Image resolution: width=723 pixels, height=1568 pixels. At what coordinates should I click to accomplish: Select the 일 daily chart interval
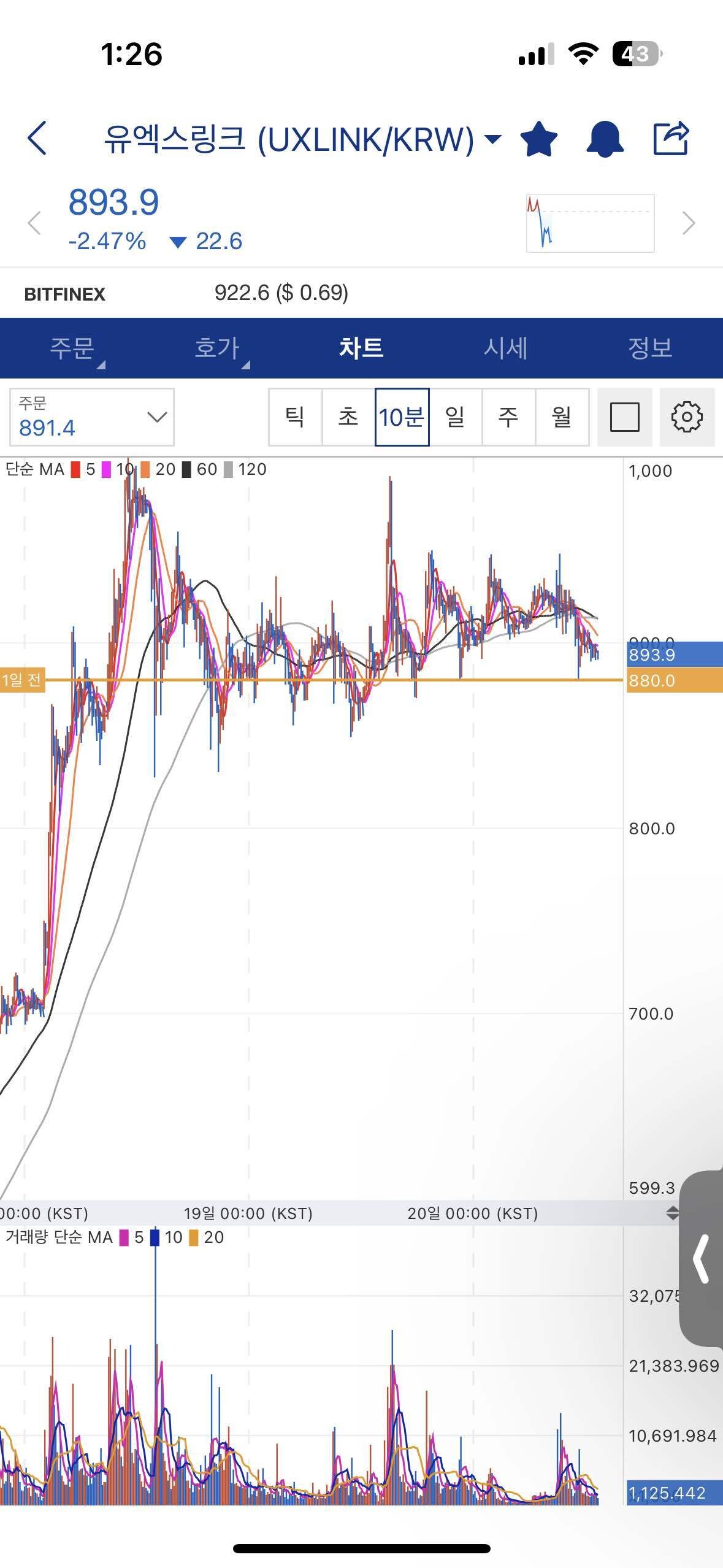tap(455, 417)
